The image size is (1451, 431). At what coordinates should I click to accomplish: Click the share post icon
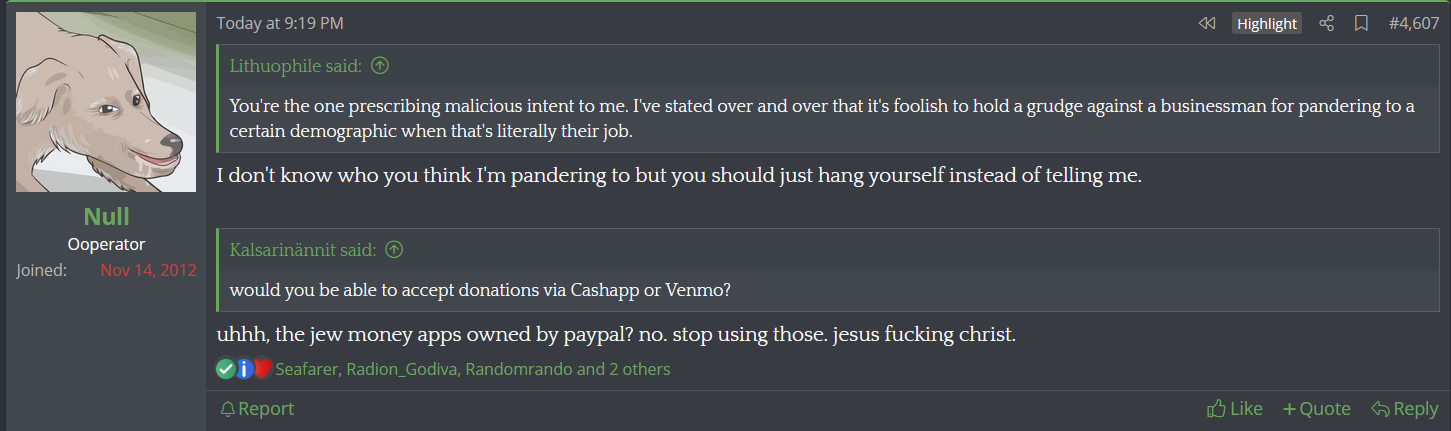[x=1327, y=23]
